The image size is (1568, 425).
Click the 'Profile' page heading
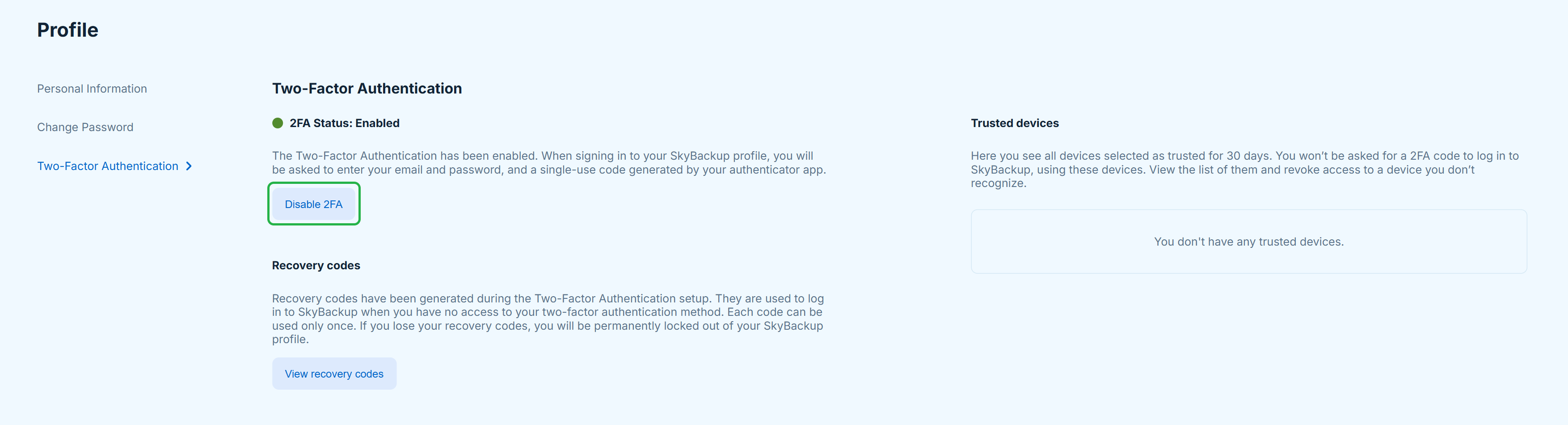[67, 30]
